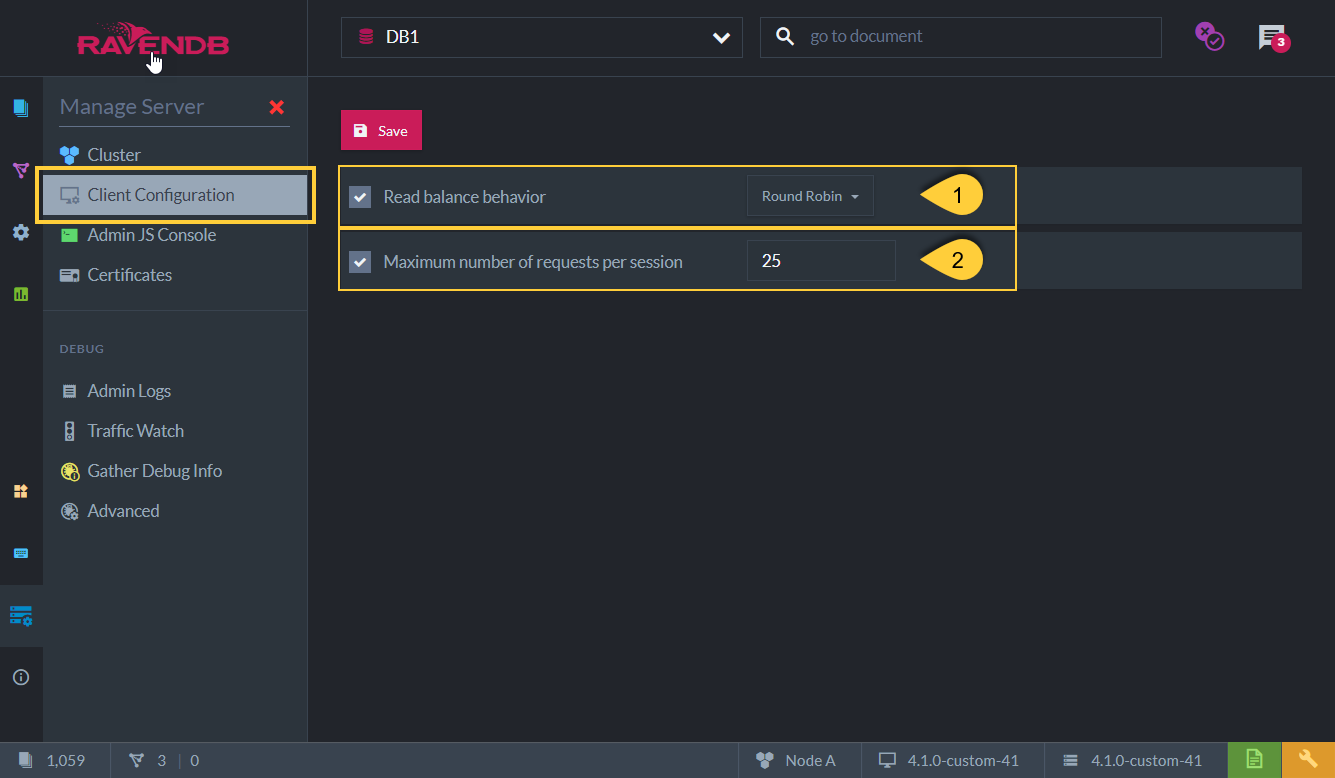Click the requests per session field
The height and width of the screenshot is (778, 1335).
click(x=821, y=260)
